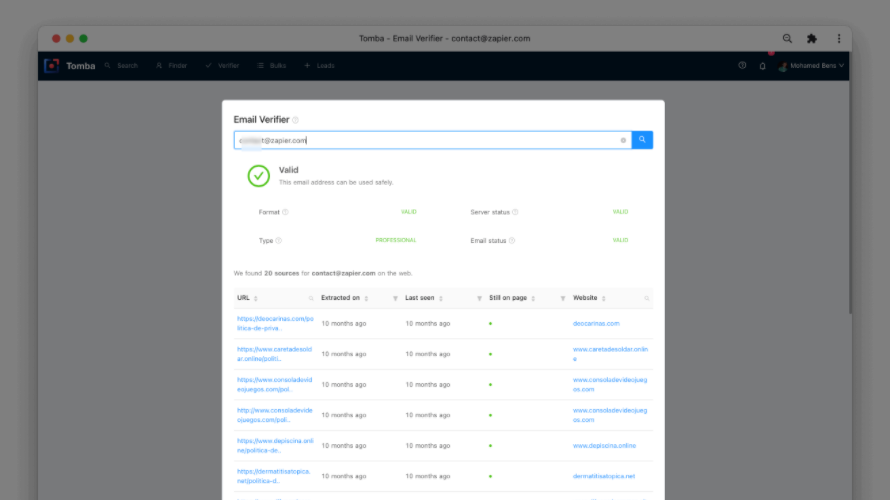Screen dimensions: 890x500
Task: Open deocarinas.com website link
Action: click(x=596, y=323)
